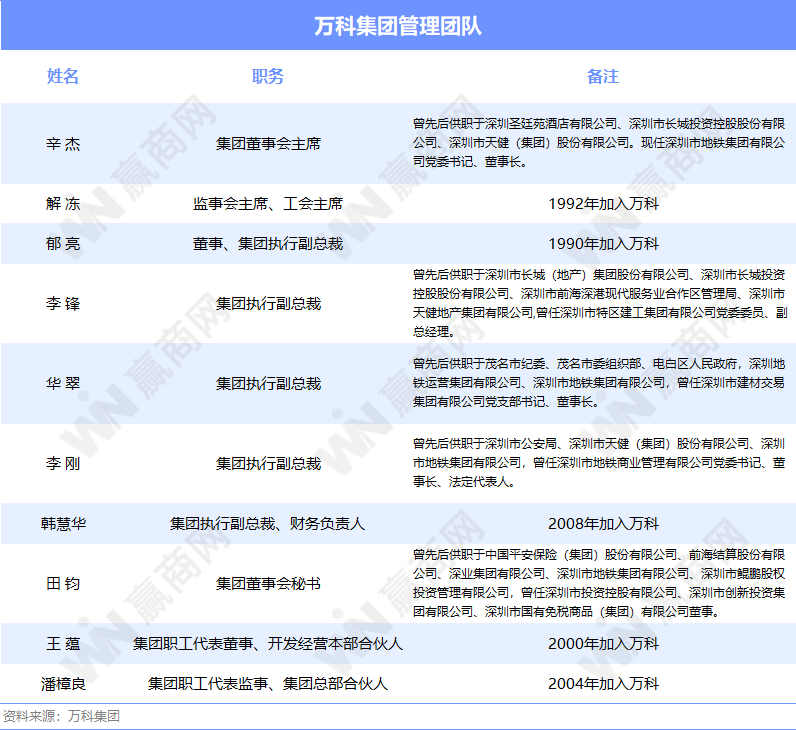Select the name 李 刚
796x730 pixels.
coord(63,463)
